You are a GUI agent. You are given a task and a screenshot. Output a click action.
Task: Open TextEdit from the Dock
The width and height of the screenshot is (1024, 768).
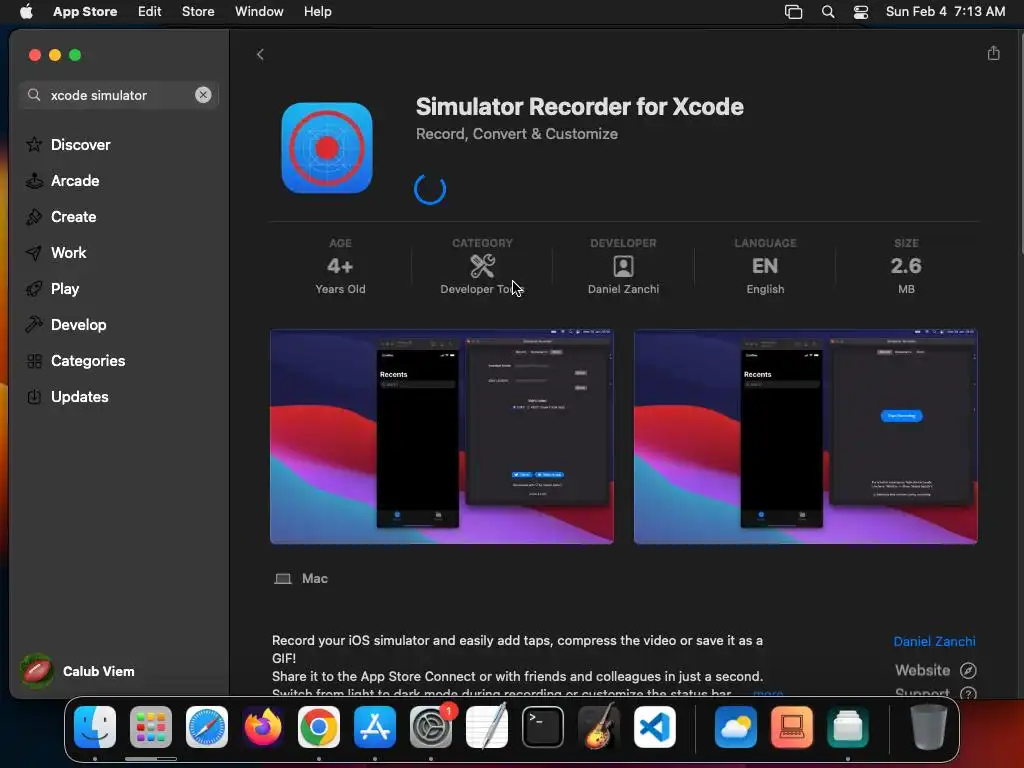point(487,726)
